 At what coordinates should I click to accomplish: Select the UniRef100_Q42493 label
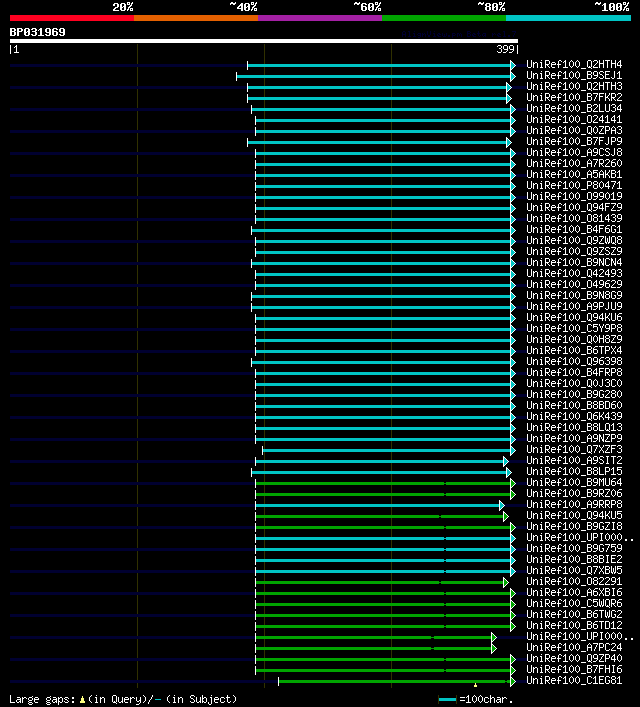[574, 273]
